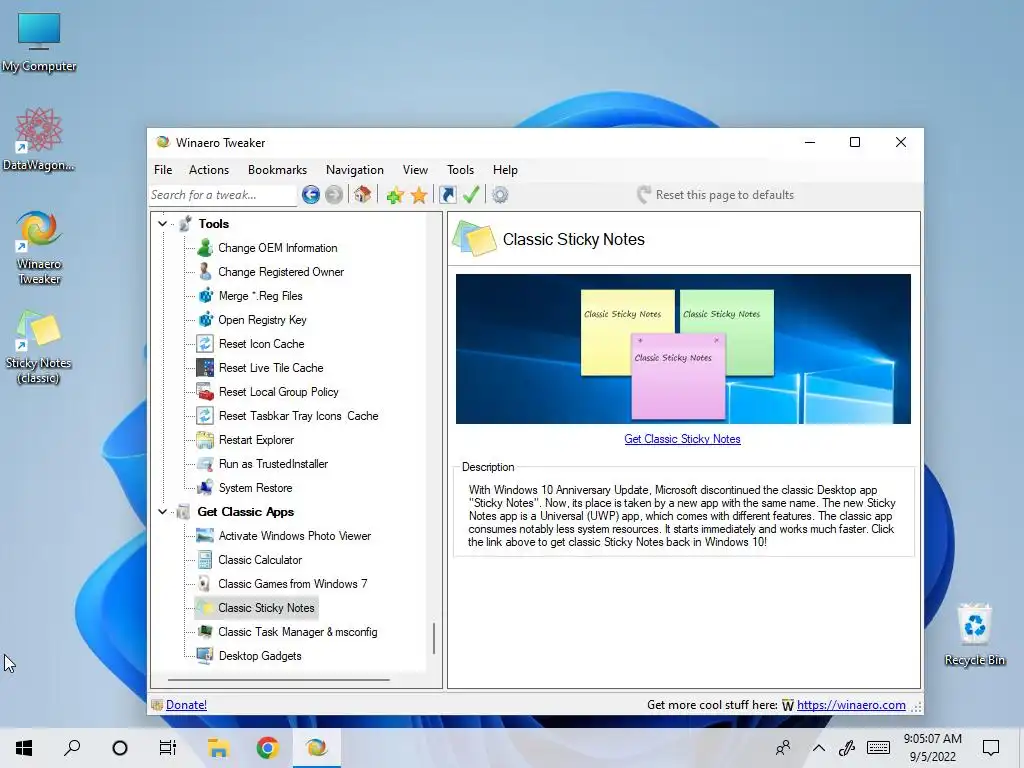Screen dimensions: 1024x768
Task: Click the Merge *.Reg Files icon
Action: (x=205, y=296)
